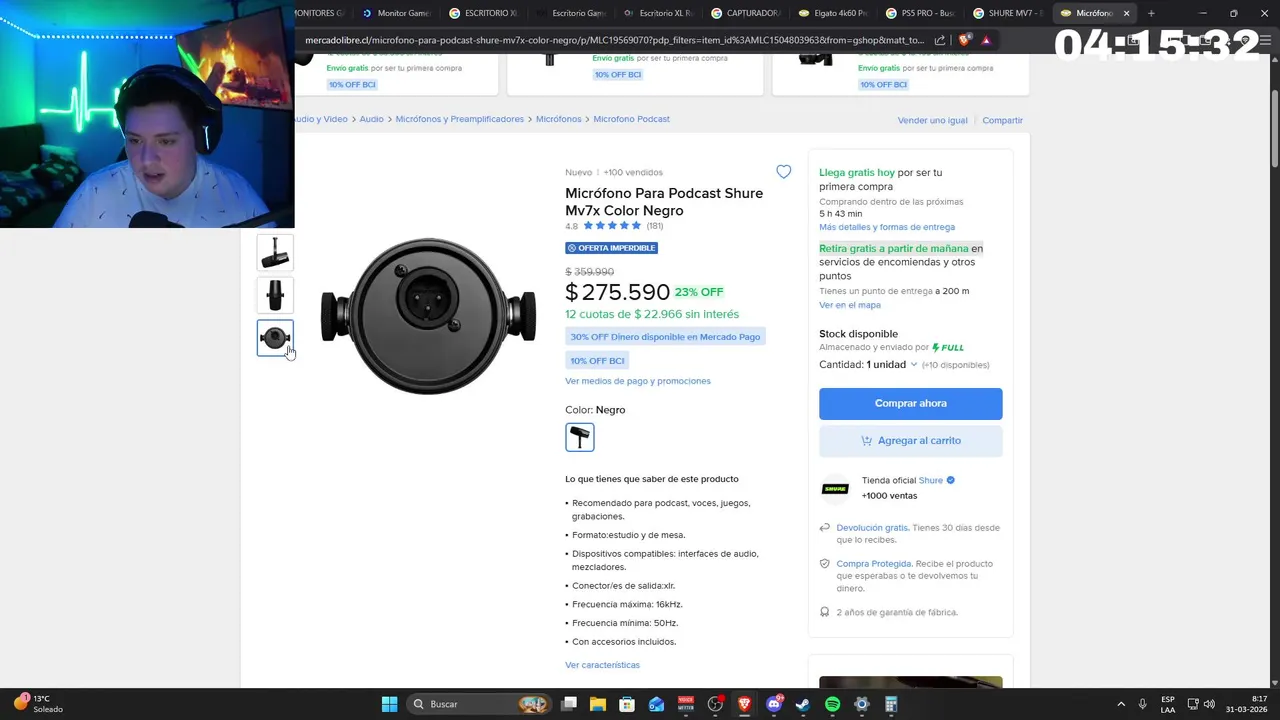Open Compra Protegida link
The height and width of the screenshot is (720, 1280).
pyautogui.click(x=874, y=563)
